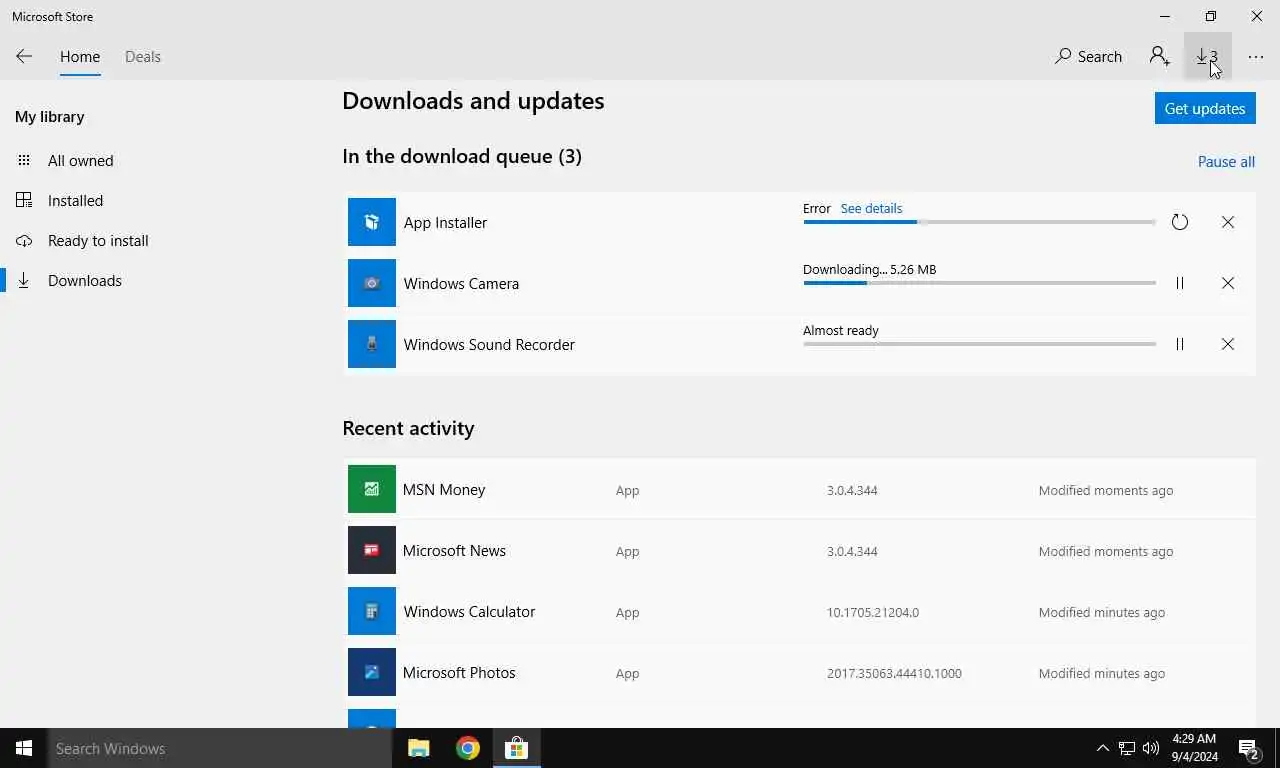Open the Home tab
The image size is (1280, 768).
(80, 57)
